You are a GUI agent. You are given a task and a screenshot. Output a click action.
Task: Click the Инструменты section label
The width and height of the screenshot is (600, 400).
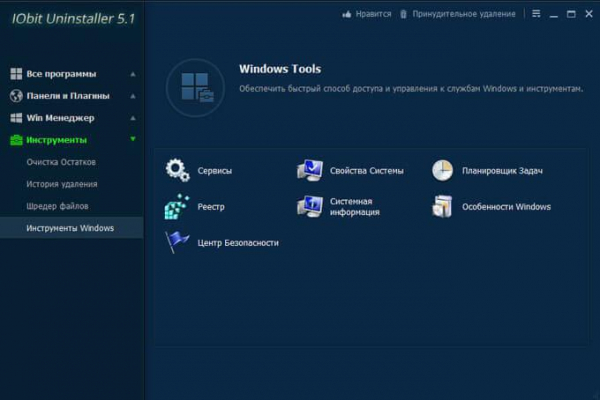pyautogui.click(x=57, y=140)
